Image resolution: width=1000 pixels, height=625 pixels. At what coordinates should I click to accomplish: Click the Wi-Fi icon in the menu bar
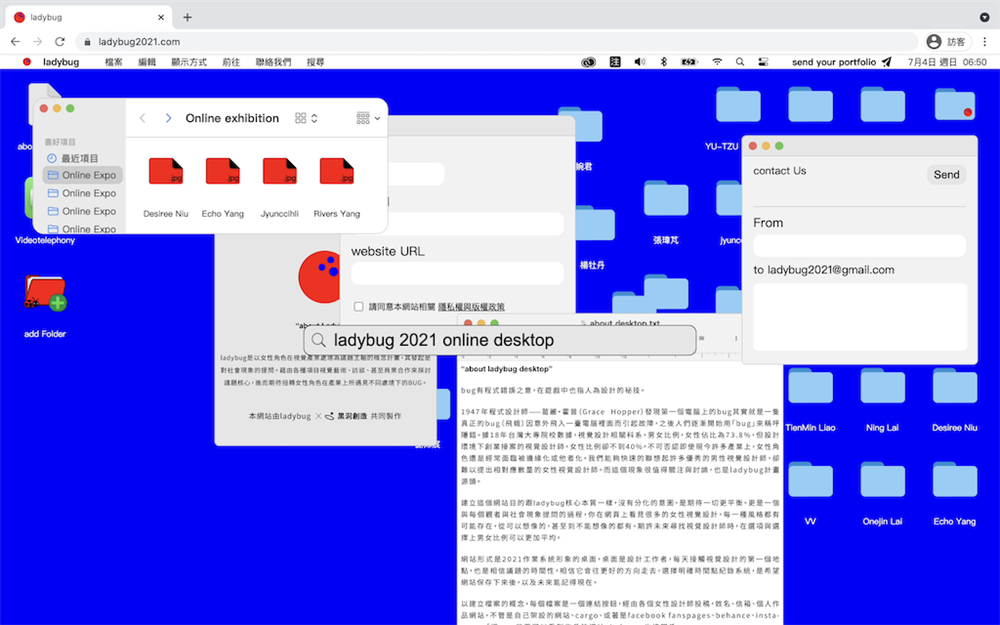(x=717, y=62)
